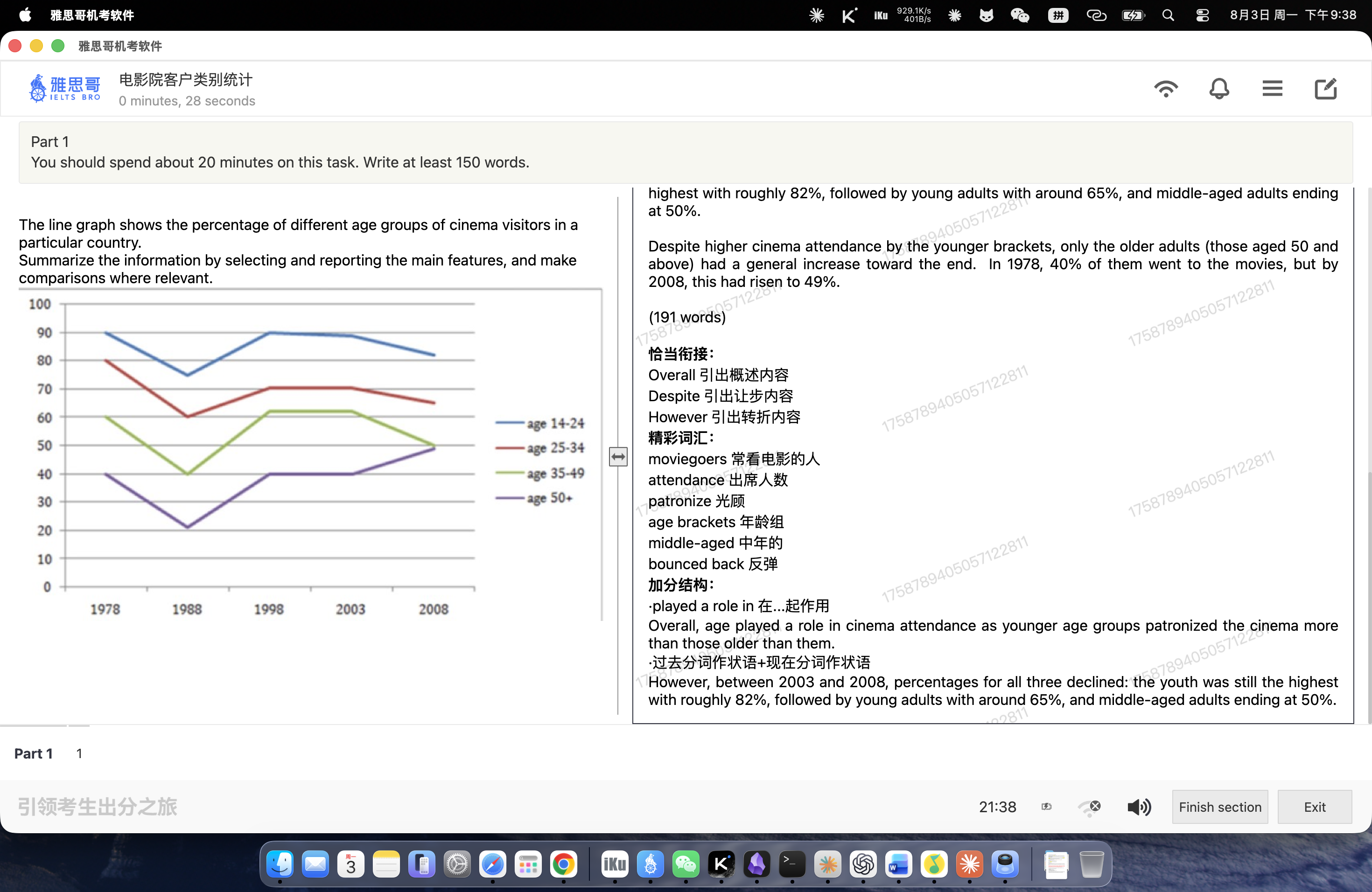The width and height of the screenshot is (1372, 892).
Task: Exit the test
Action: 1314,807
